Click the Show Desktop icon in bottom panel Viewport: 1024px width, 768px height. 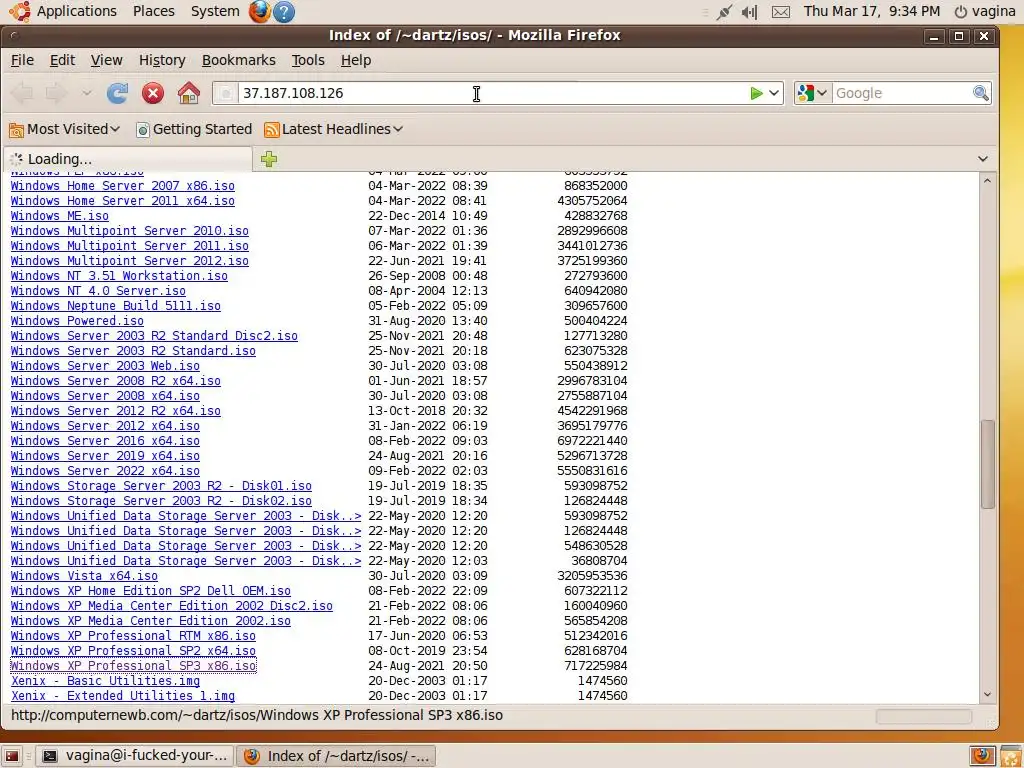tap(12, 756)
